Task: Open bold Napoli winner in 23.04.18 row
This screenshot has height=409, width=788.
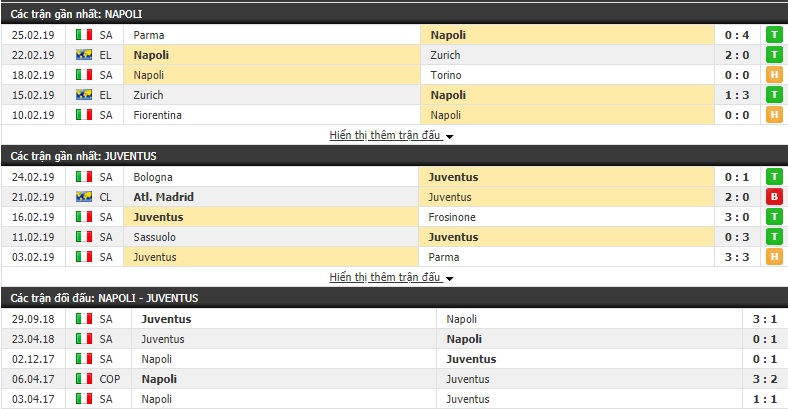Action: [x=464, y=339]
